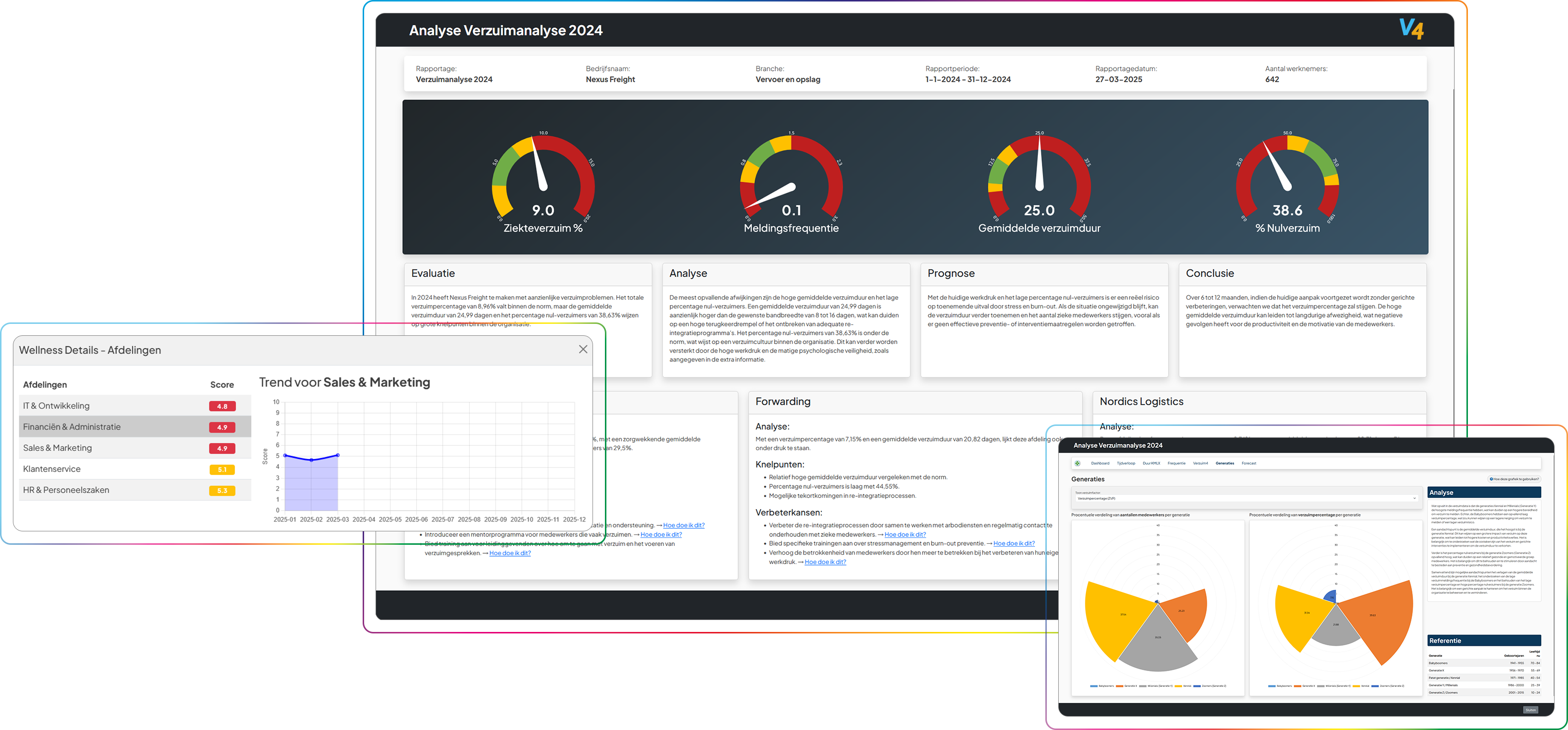Click the V4 logo in header
This screenshot has width=1568, height=730.
tap(1411, 29)
